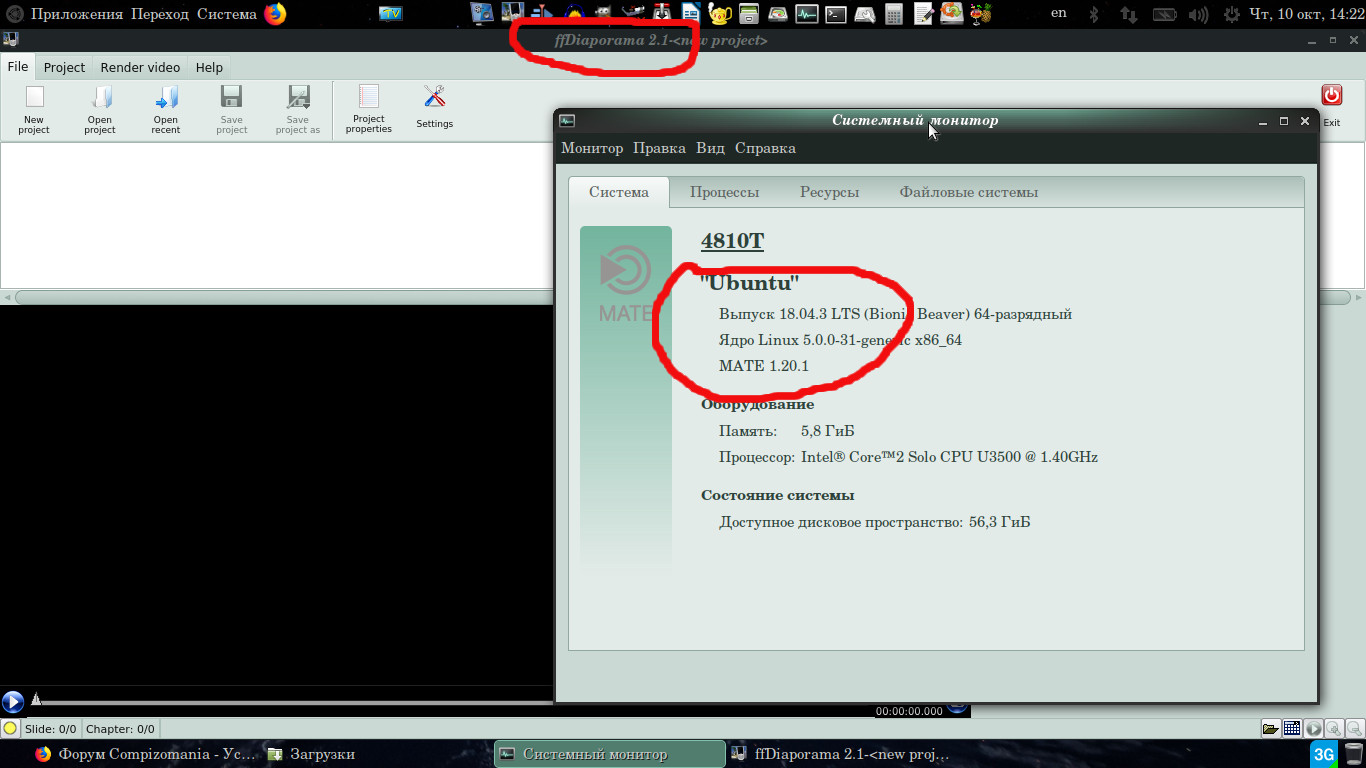This screenshot has height=768, width=1366.
Task: Open the Render video ribbon tab
Action: [140, 67]
